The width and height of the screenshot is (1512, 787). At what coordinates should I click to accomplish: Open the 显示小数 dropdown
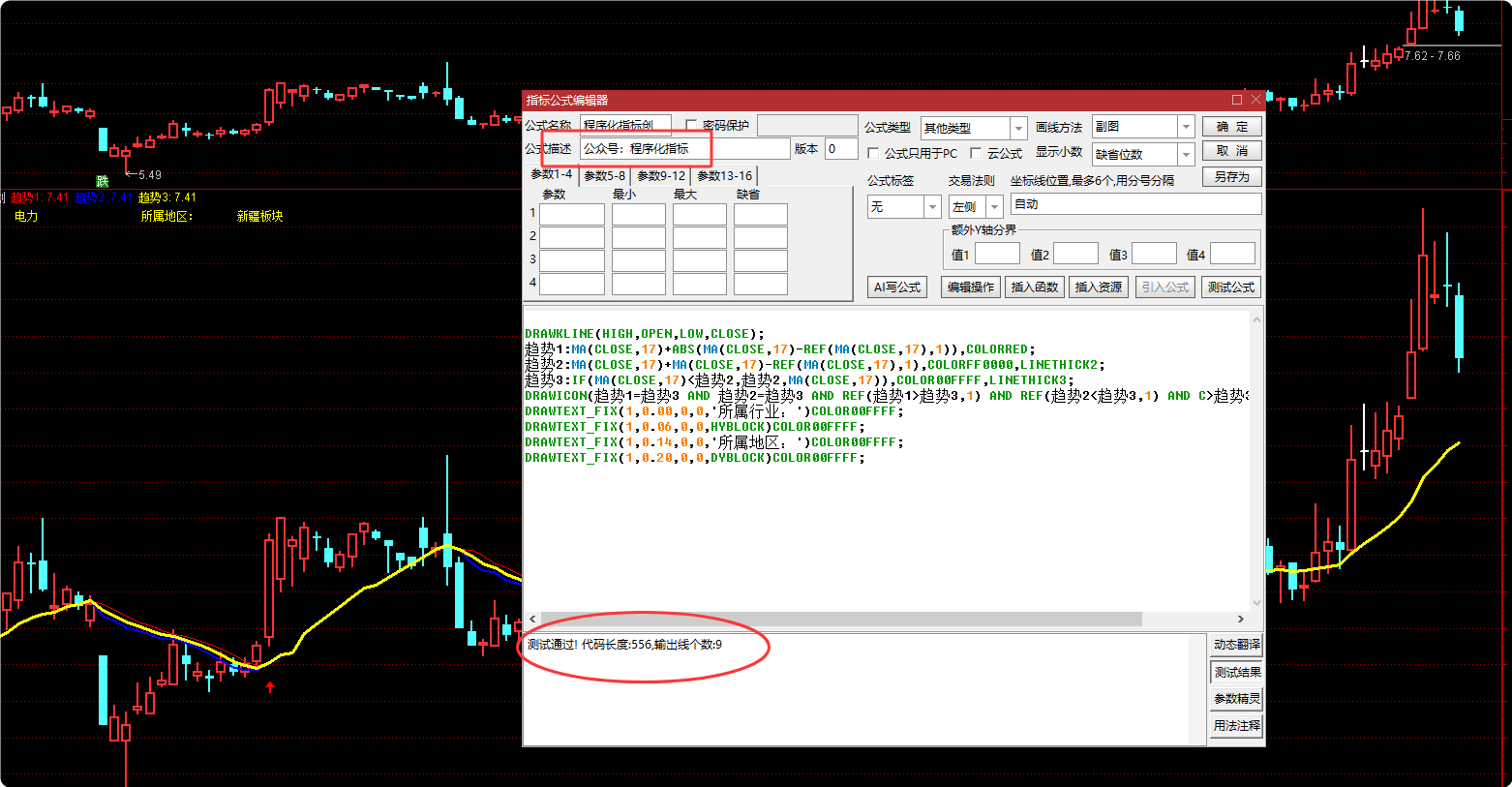(1185, 155)
